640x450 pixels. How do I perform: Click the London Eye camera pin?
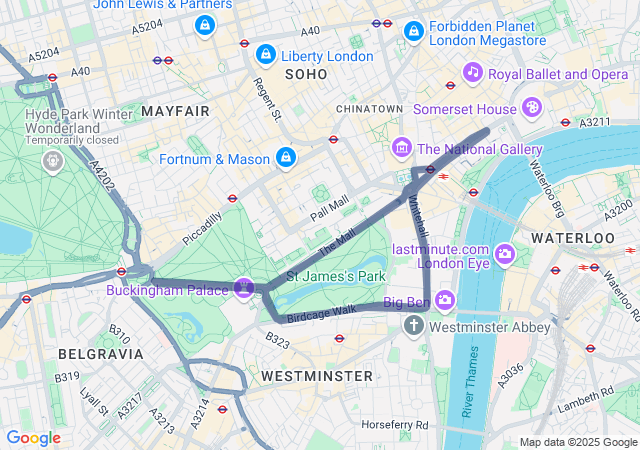coord(505,254)
